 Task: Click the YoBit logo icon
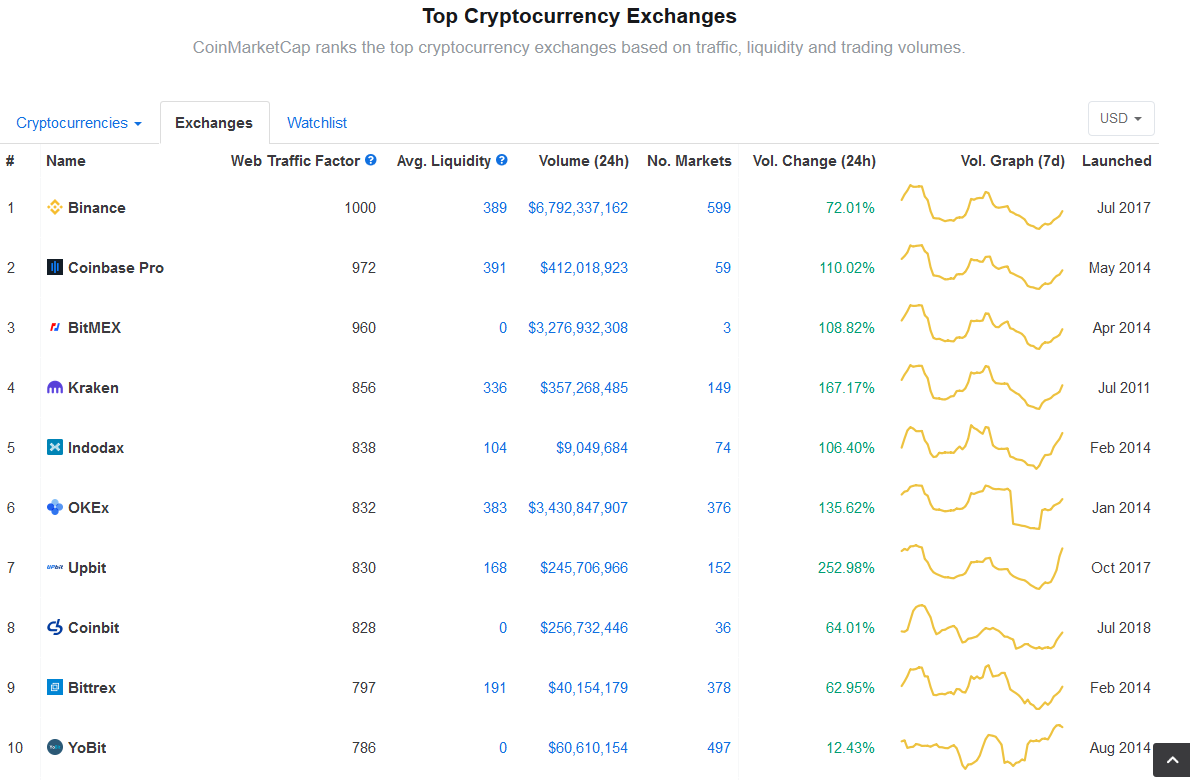(x=55, y=747)
